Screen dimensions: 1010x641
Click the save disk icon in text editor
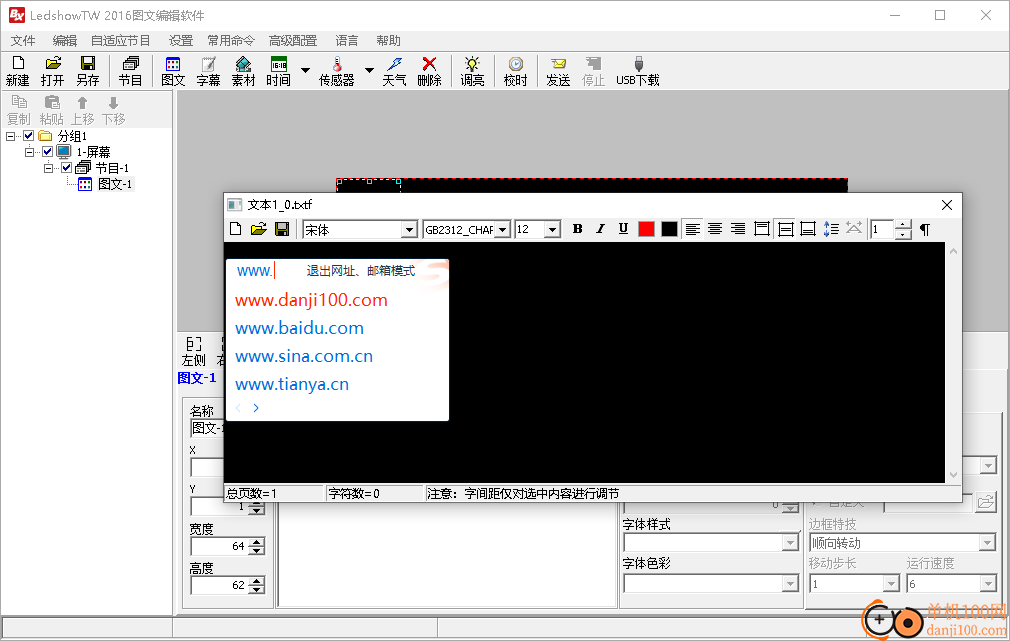(281, 229)
